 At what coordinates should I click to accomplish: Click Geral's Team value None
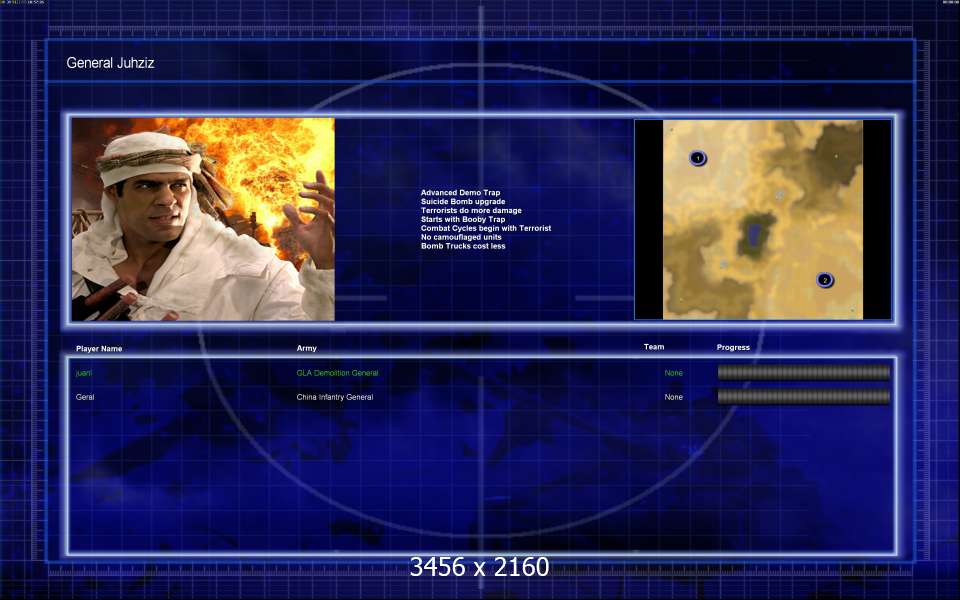(674, 397)
